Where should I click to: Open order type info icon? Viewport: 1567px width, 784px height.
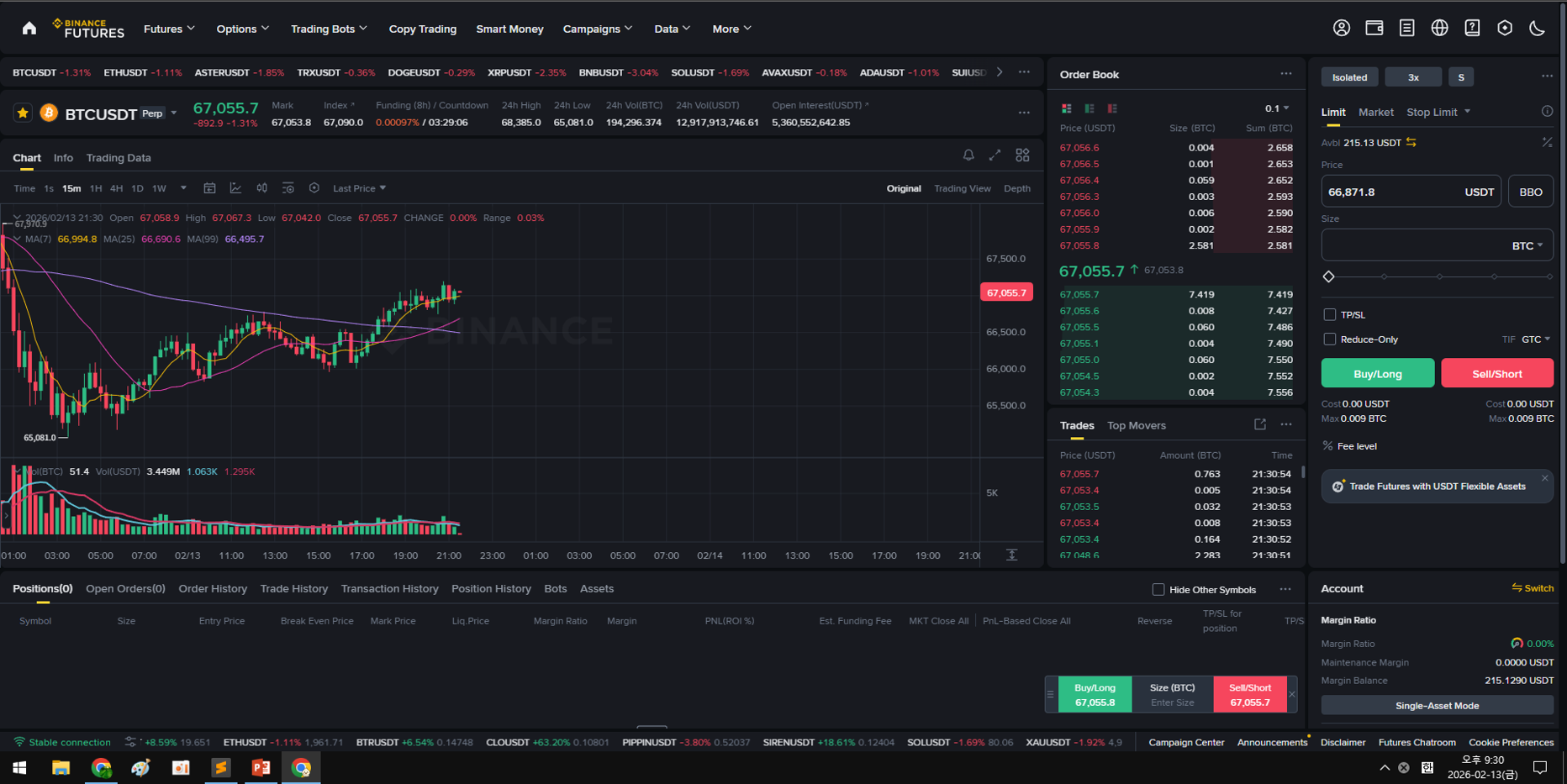point(1547,112)
